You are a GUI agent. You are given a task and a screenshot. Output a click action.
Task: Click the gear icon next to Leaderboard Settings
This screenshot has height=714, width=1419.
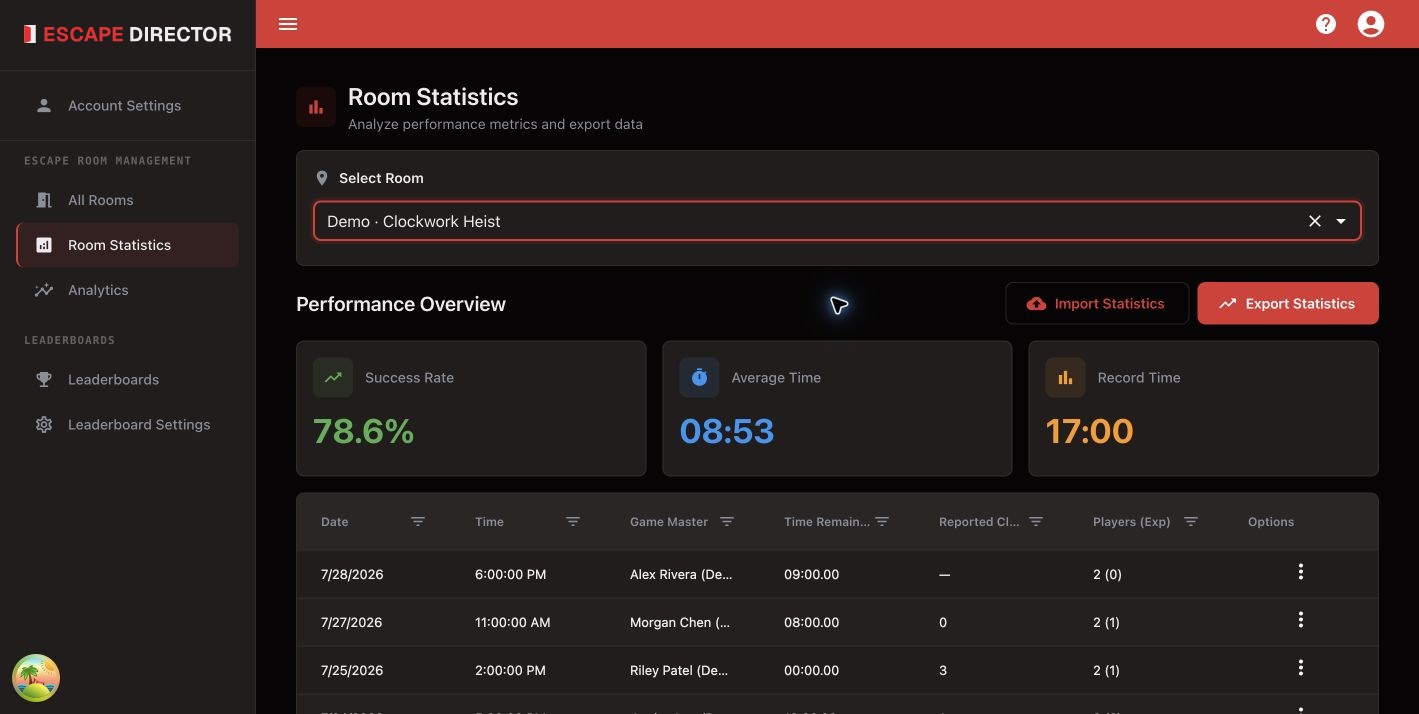[44, 425]
